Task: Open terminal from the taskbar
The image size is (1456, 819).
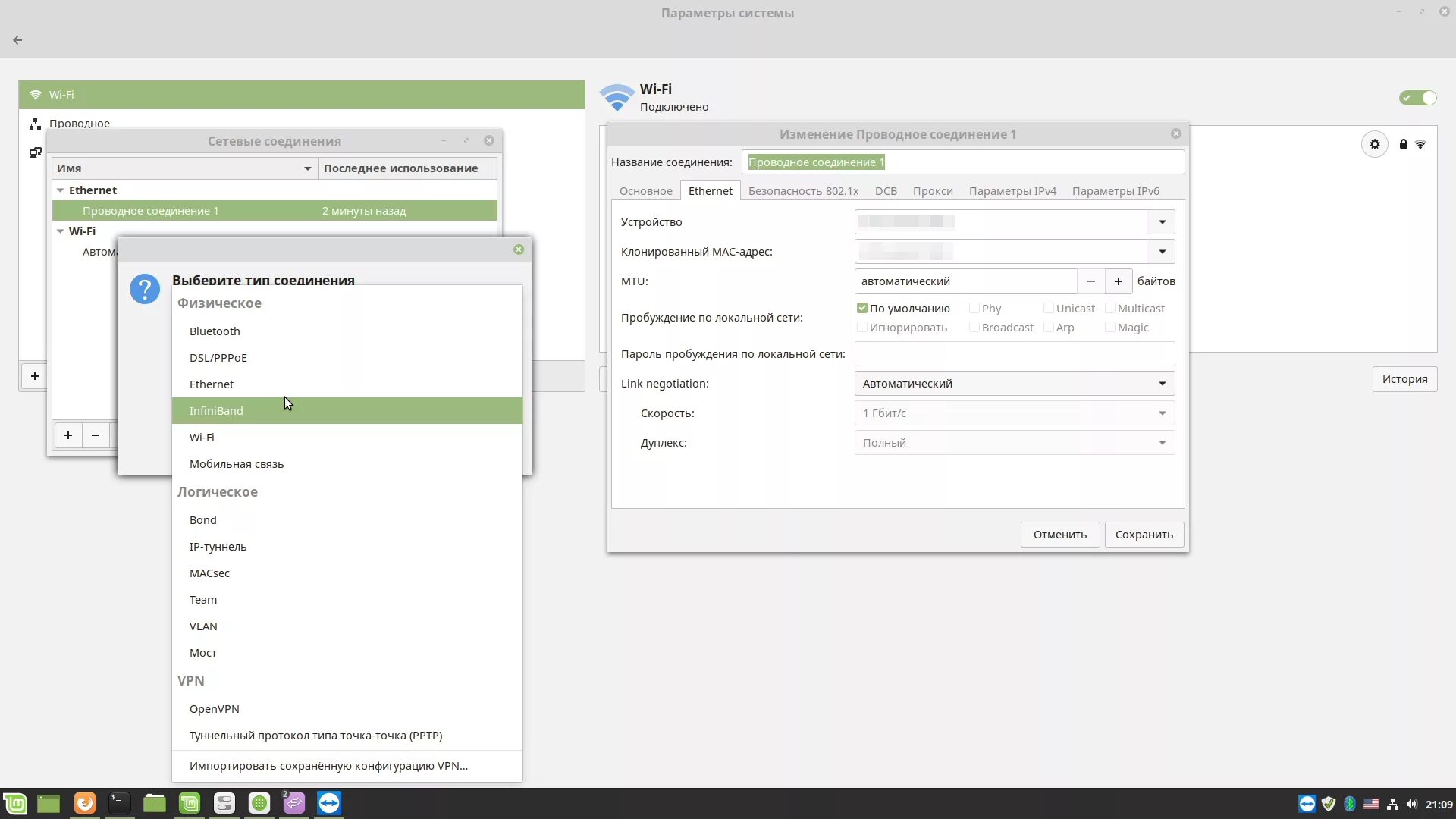Action: pyautogui.click(x=119, y=803)
